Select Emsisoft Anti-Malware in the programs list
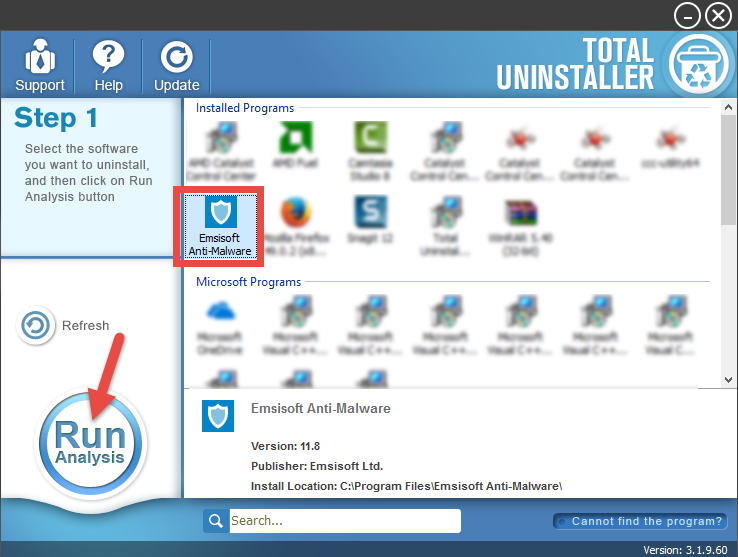 220,226
